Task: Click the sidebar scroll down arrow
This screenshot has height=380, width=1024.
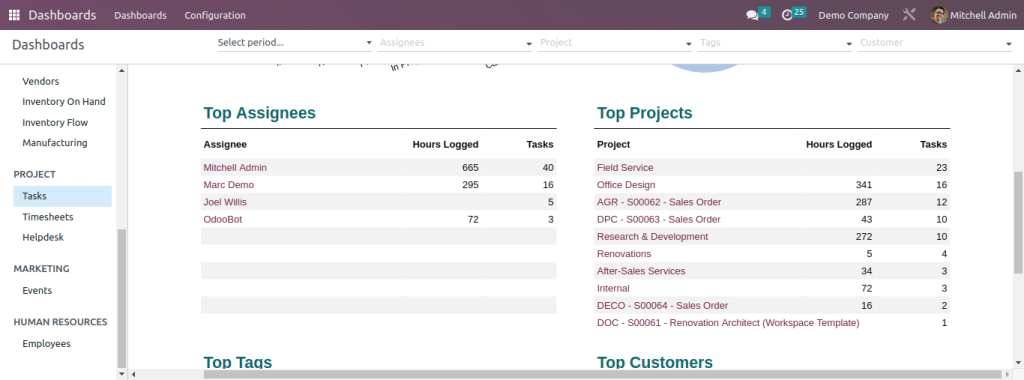Action: 121,375
